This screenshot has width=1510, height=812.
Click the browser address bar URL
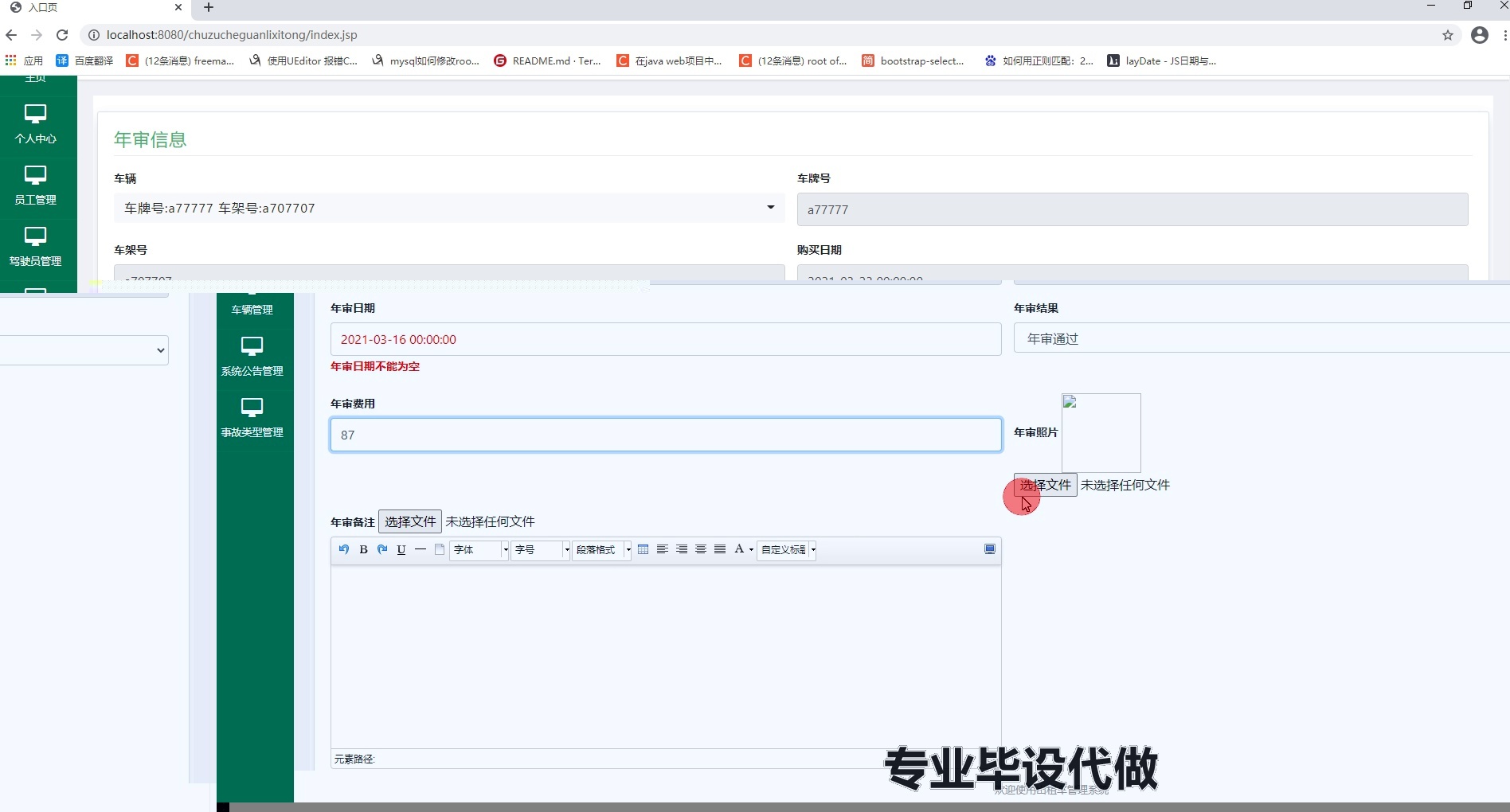[232, 35]
